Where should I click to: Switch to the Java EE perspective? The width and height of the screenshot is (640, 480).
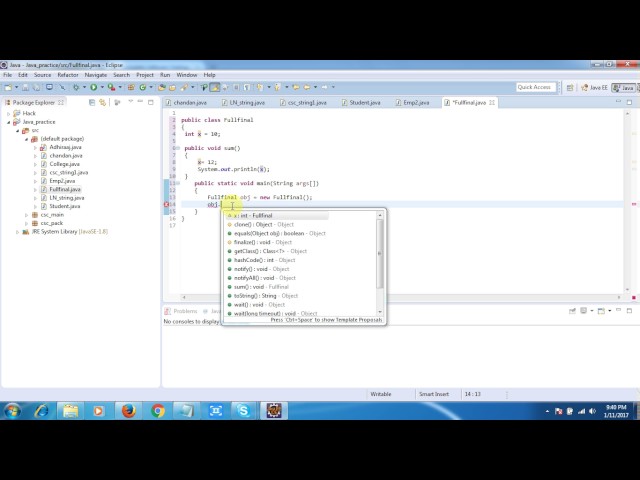(x=594, y=88)
